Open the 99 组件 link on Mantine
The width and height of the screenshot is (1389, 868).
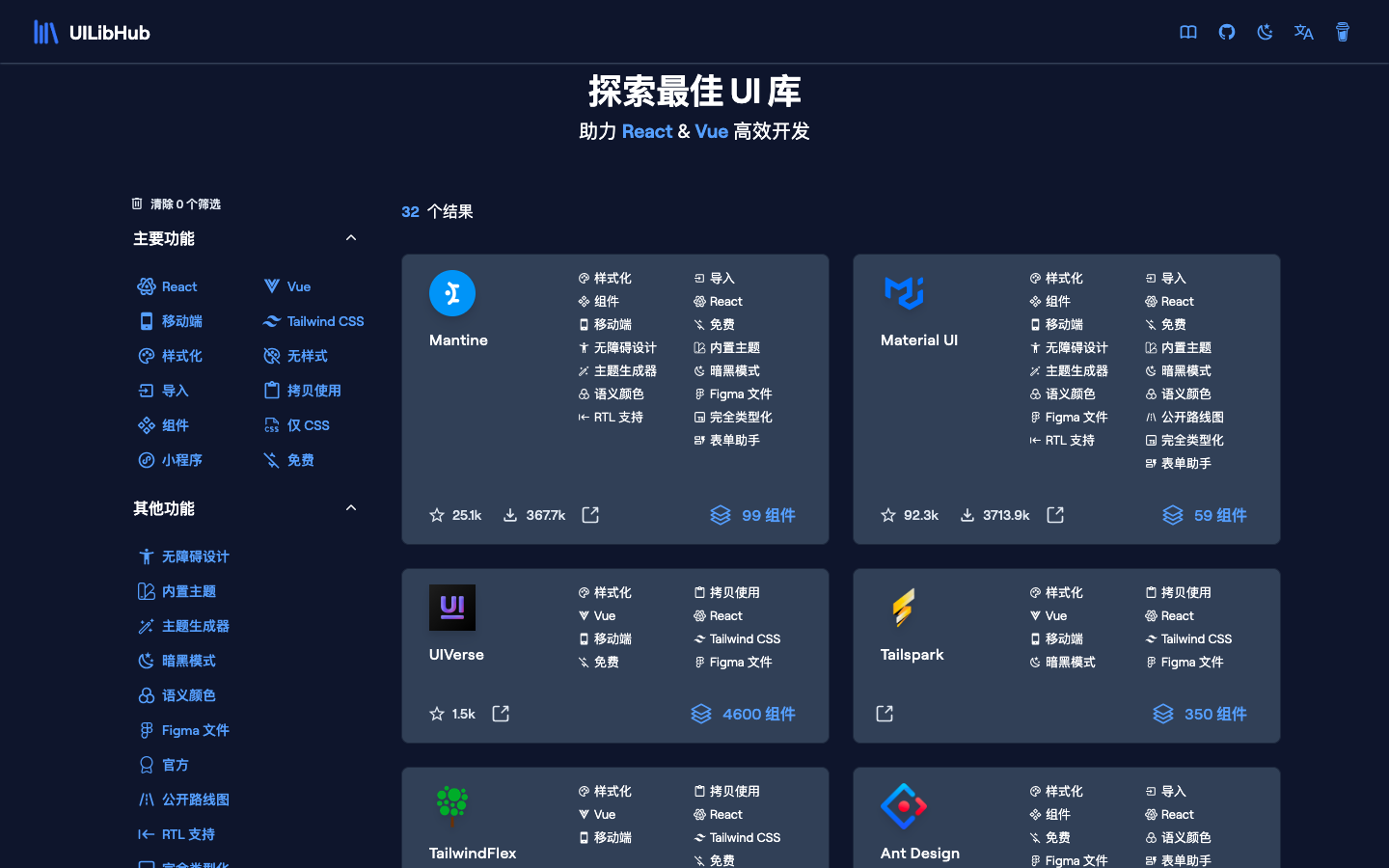(753, 515)
